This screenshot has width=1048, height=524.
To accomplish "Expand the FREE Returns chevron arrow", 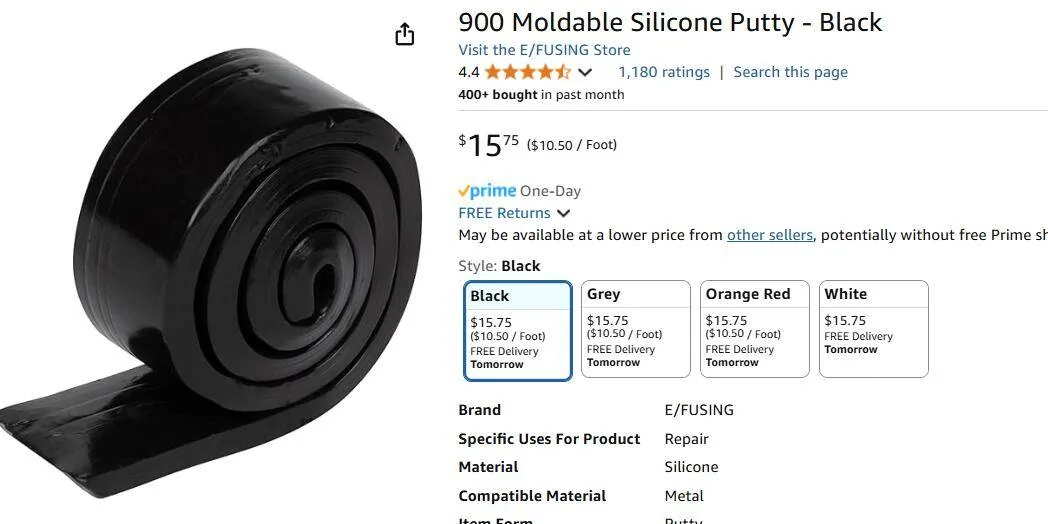I will tap(564, 213).
